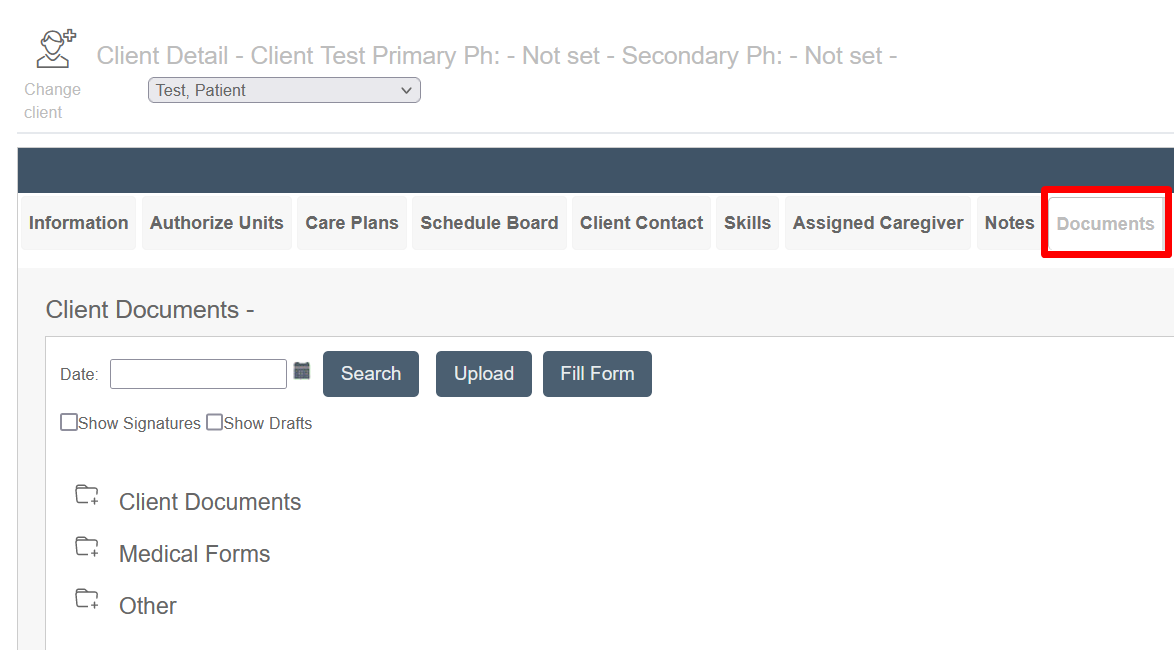Select the Documents tab
1174x650 pixels.
pyautogui.click(x=1105, y=224)
